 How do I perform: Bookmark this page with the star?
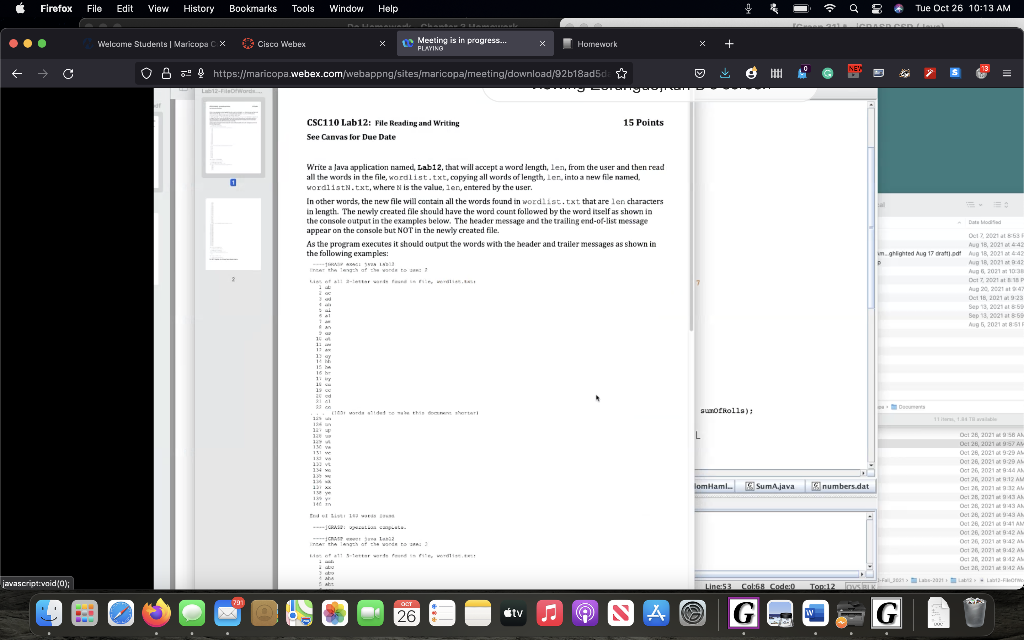point(622,74)
